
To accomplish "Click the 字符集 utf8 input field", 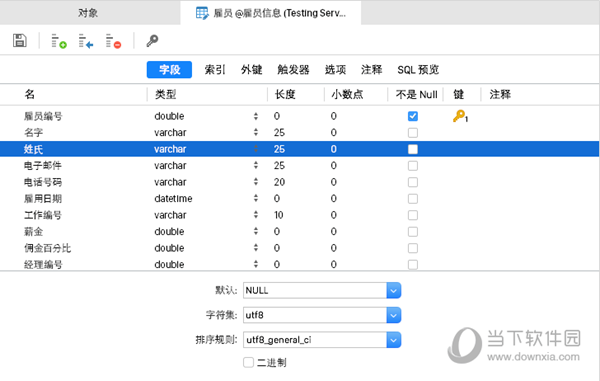I will 315,316.
